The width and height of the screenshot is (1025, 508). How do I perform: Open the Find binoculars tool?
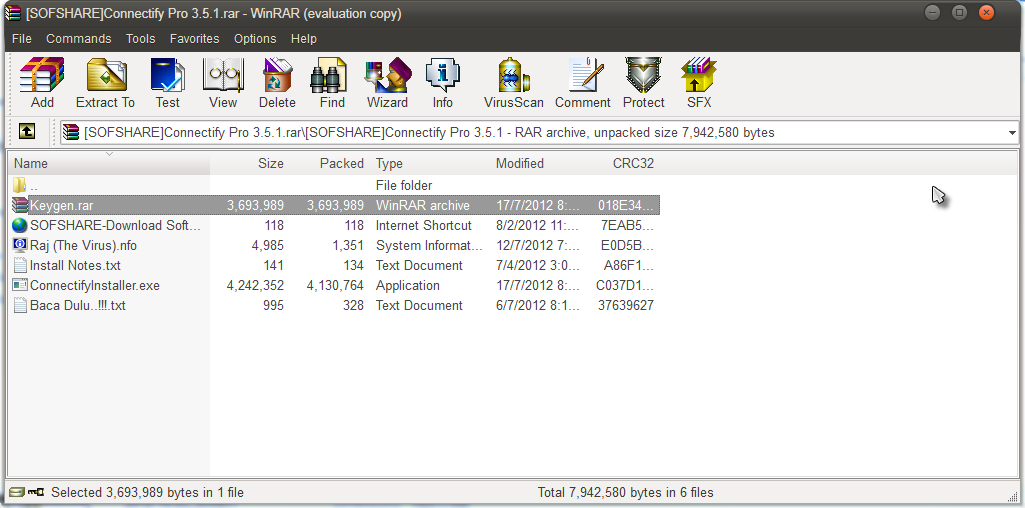(332, 83)
